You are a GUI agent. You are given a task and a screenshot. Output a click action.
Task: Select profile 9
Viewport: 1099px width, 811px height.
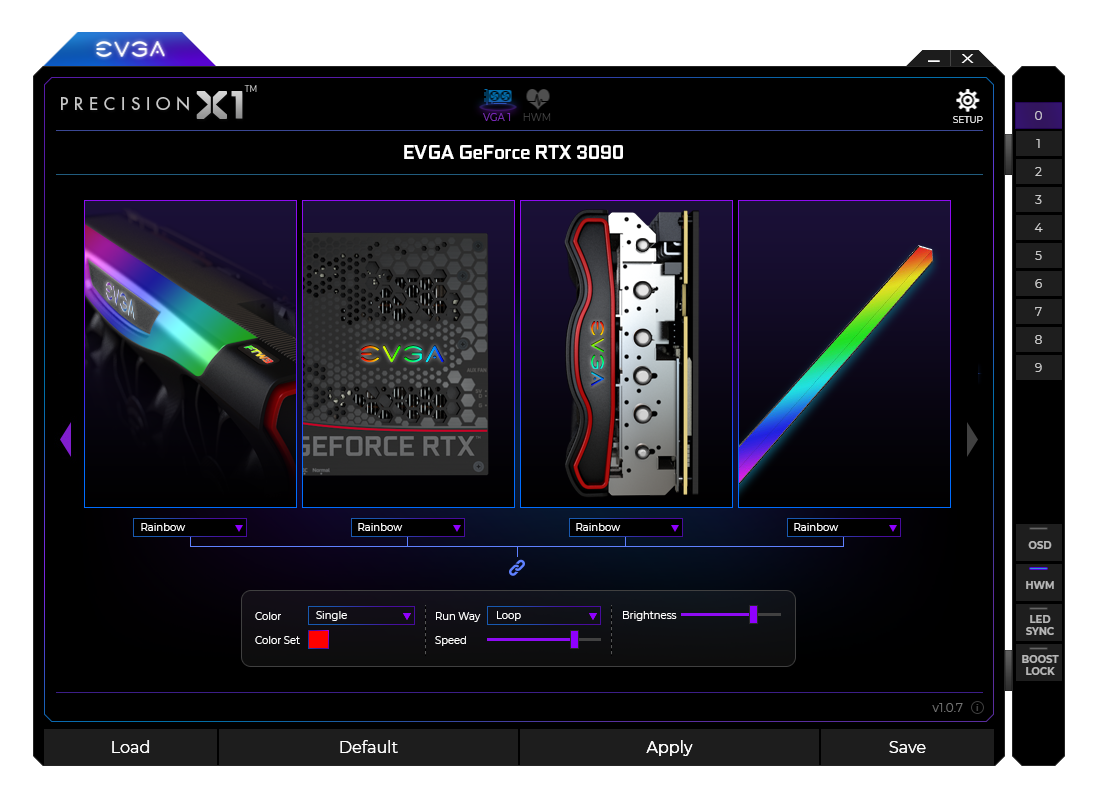click(x=1039, y=367)
